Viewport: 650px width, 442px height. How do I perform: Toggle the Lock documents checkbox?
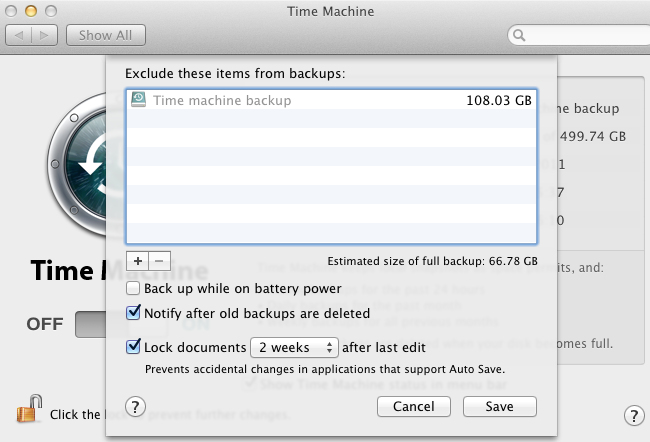(x=133, y=347)
